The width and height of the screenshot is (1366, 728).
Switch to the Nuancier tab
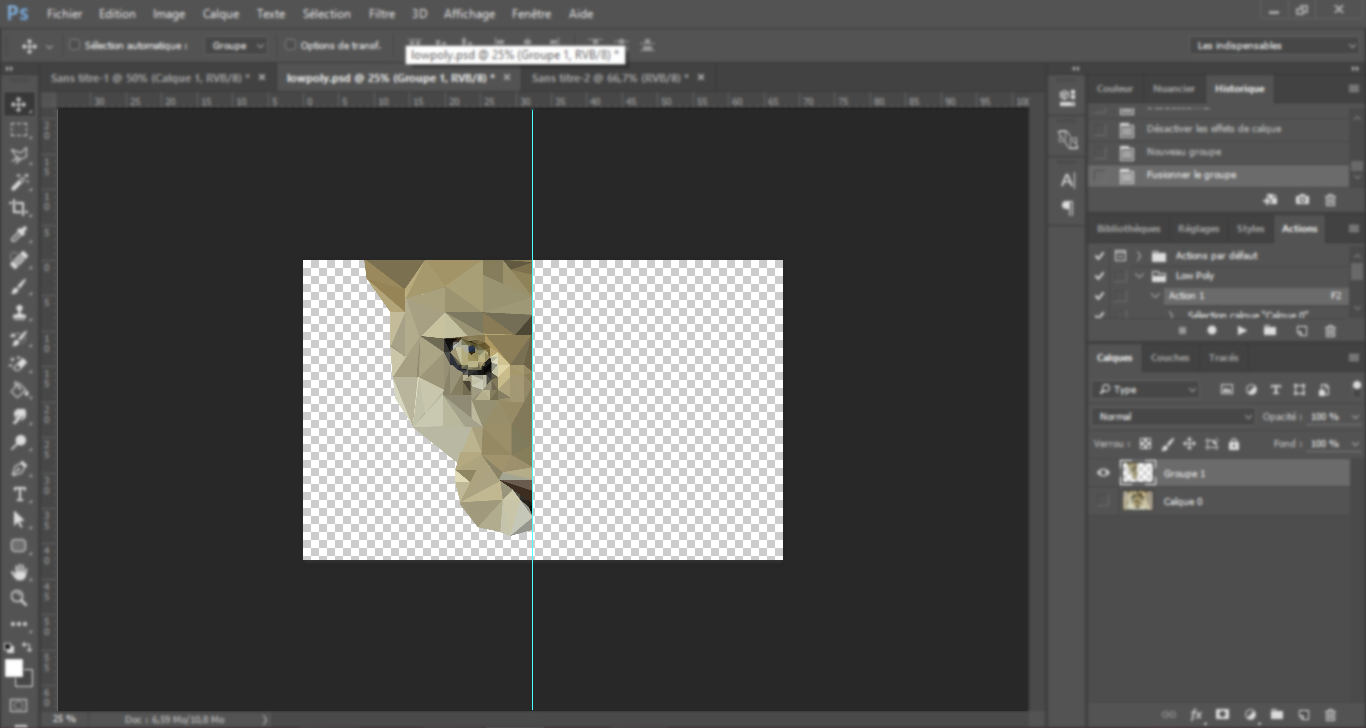tap(1173, 89)
